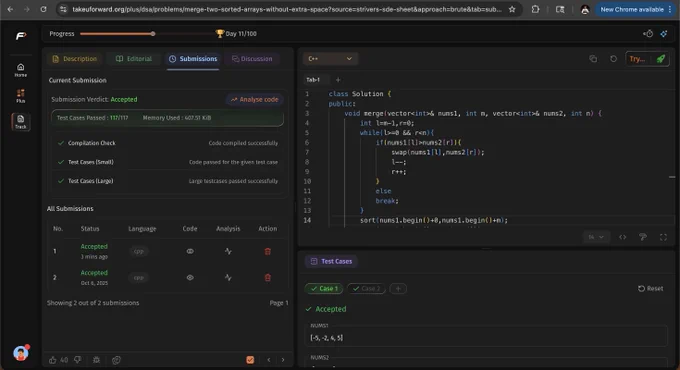The width and height of the screenshot is (680, 370).
Task: Open the Test Cases tab
Action: coord(331,261)
